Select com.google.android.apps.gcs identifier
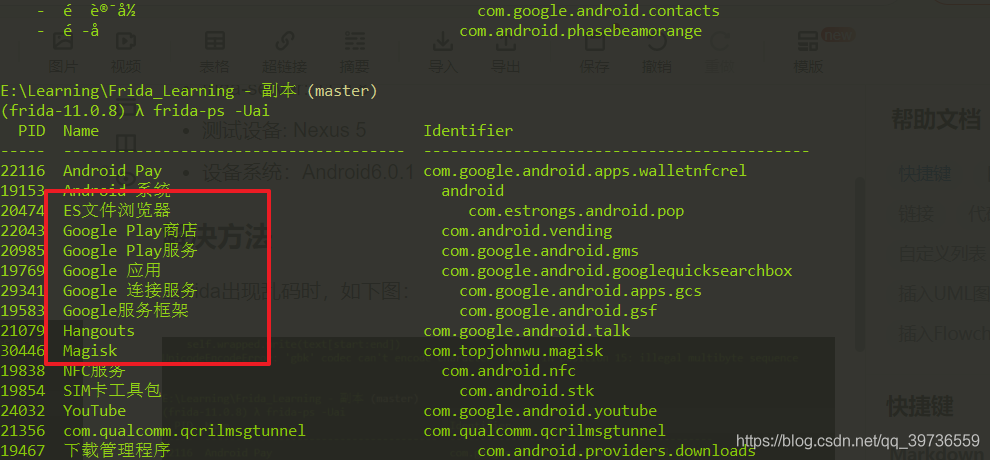 pos(581,292)
